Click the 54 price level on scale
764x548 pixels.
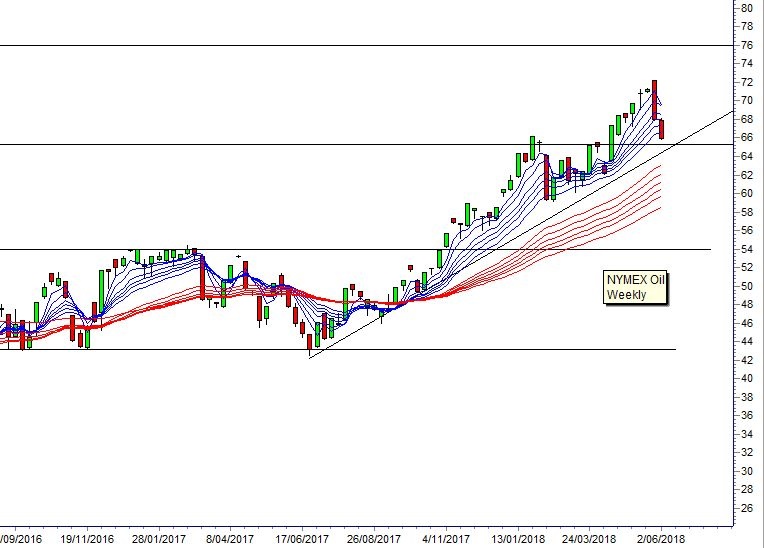pos(746,249)
